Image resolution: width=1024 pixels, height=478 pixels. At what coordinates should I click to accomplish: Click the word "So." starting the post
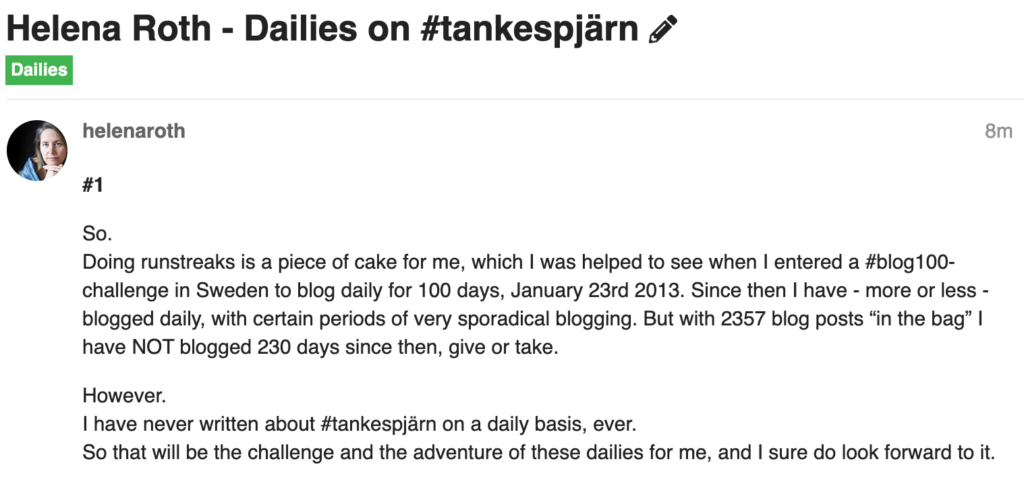95,234
